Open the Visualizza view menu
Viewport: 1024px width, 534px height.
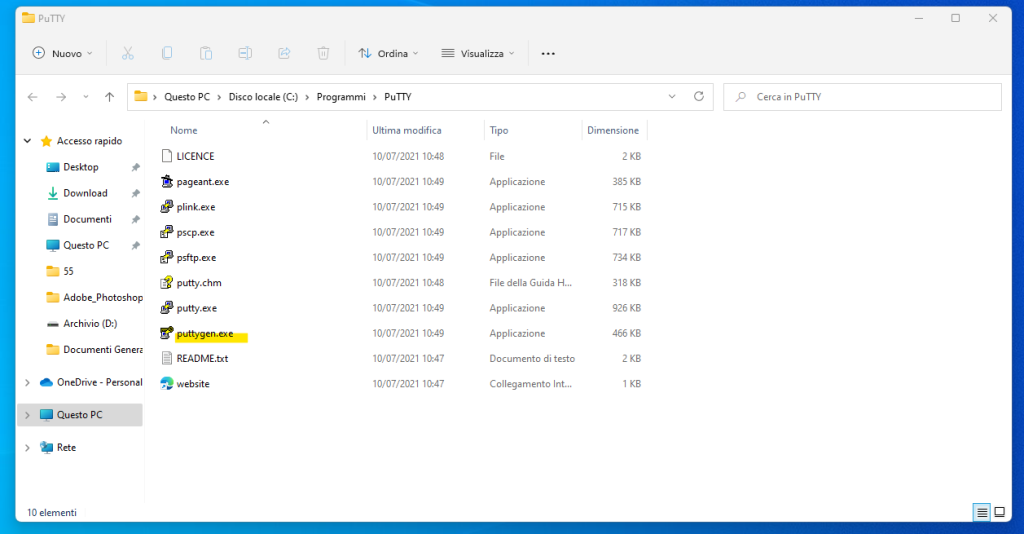pyautogui.click(x=478, y=53)
